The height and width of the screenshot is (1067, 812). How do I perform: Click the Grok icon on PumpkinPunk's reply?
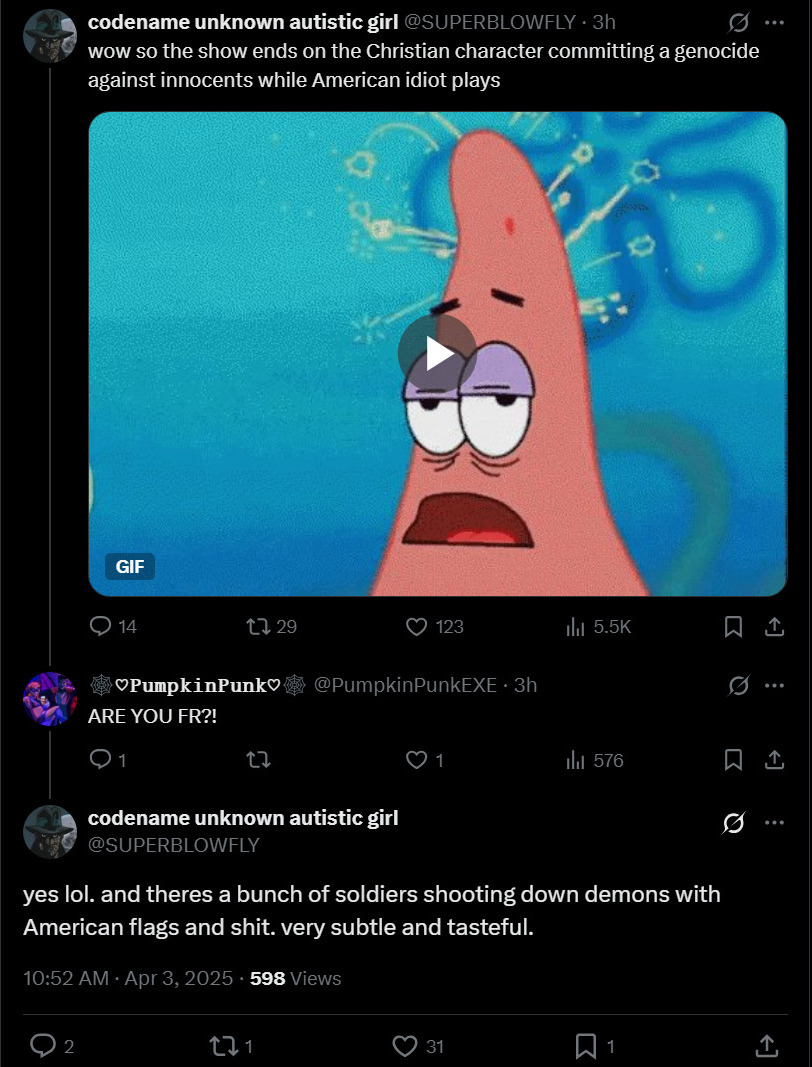click(x=739, y=686)
